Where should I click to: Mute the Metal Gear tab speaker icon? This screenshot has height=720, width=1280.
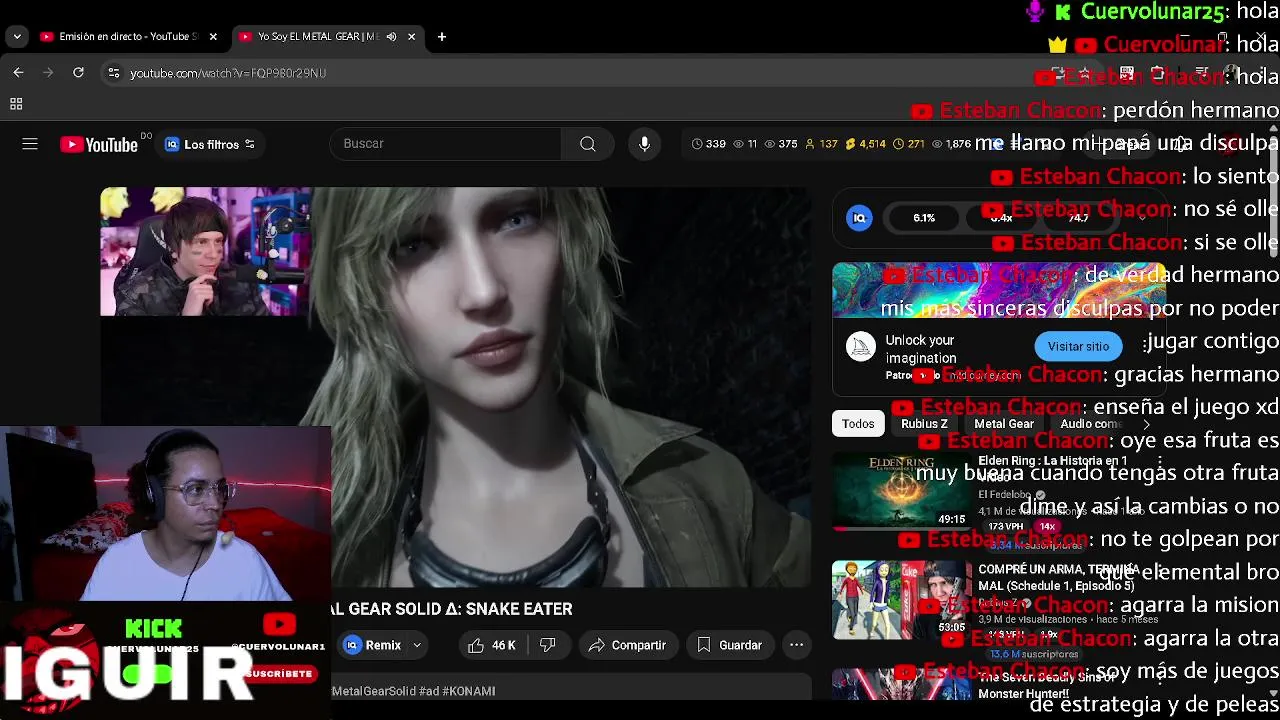391,36
